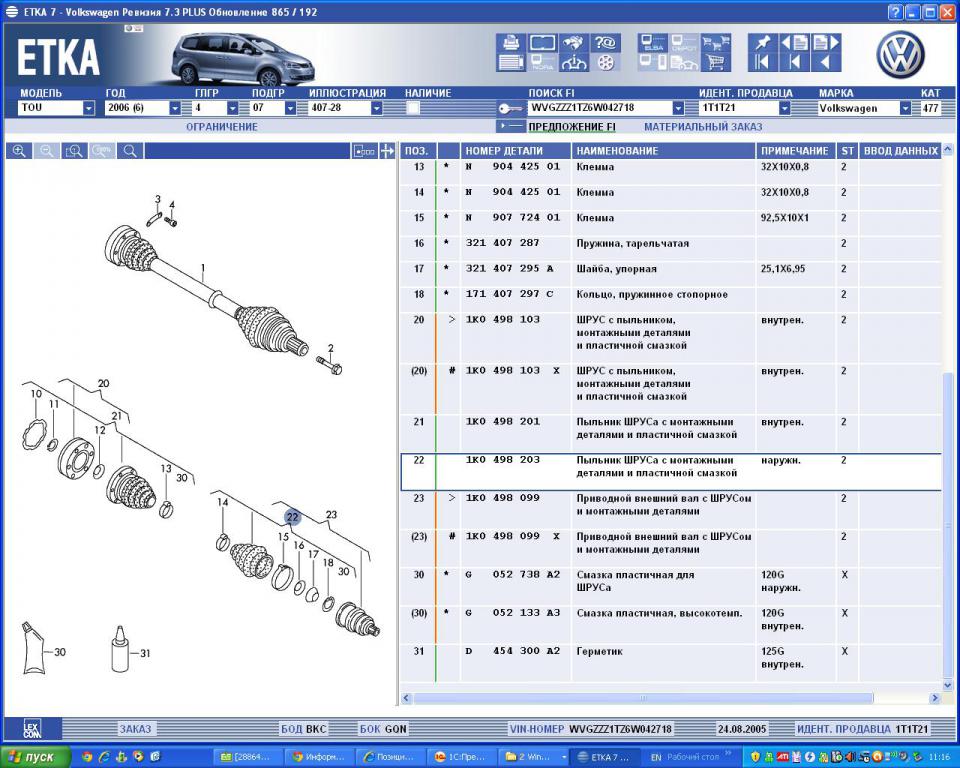Image resolution: width=960 pixels, height=768 pixels.
Task: Click the pushpin icon
Action: pos(762,42)
